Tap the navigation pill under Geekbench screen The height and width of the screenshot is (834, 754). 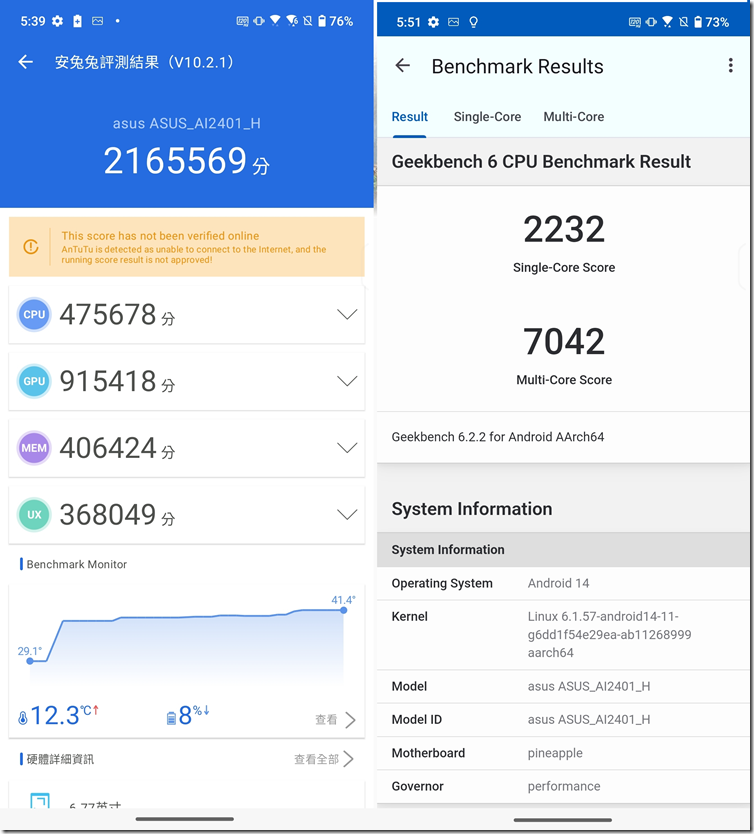[563, 820]
